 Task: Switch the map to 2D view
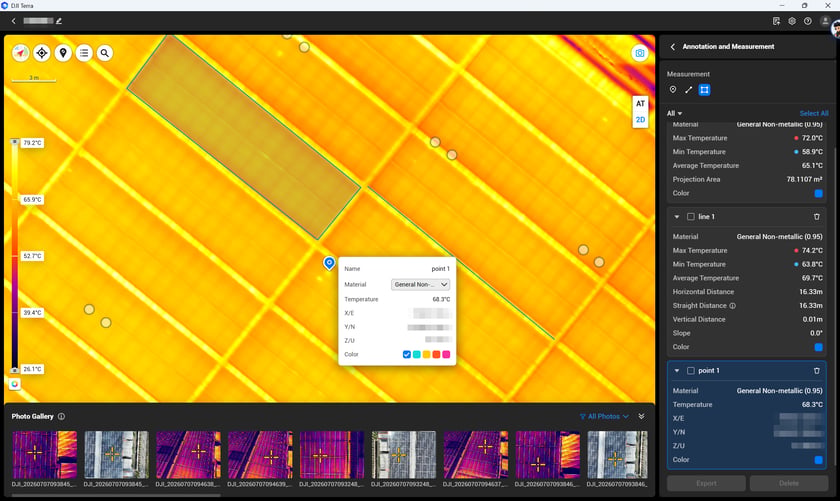pos(640,119)
